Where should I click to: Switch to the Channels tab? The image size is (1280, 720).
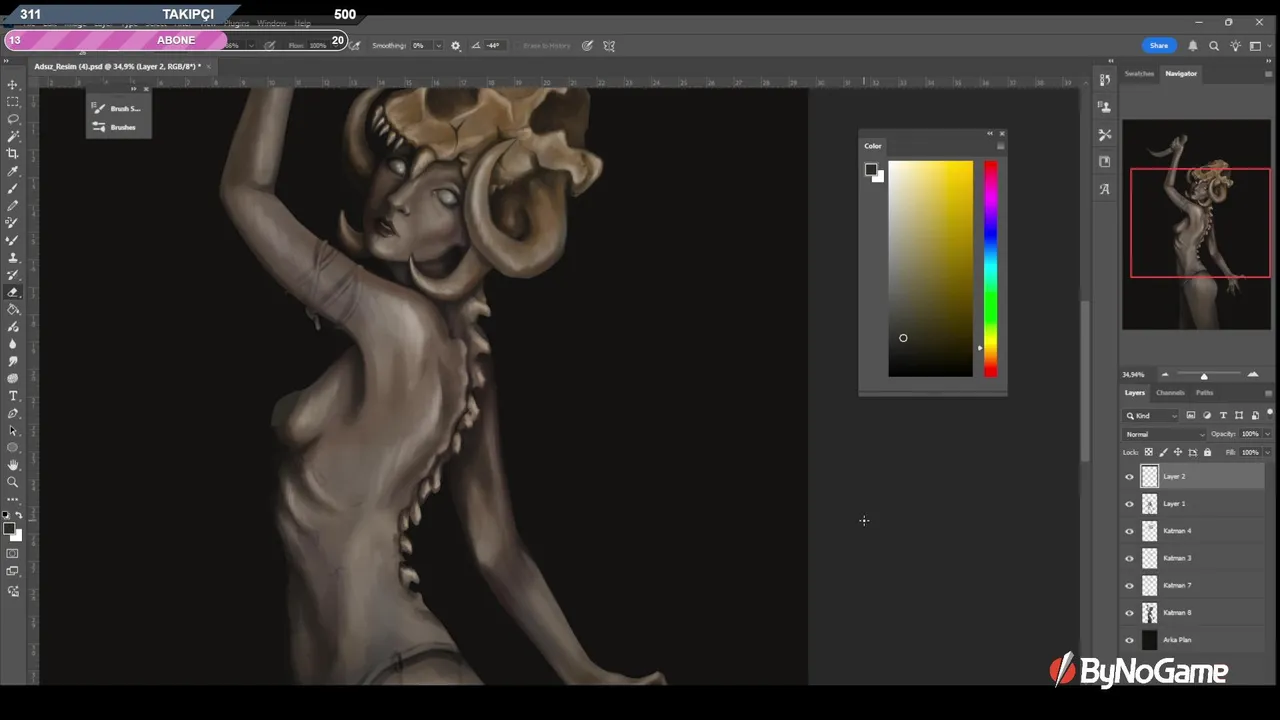click(x=1170, y=393)
